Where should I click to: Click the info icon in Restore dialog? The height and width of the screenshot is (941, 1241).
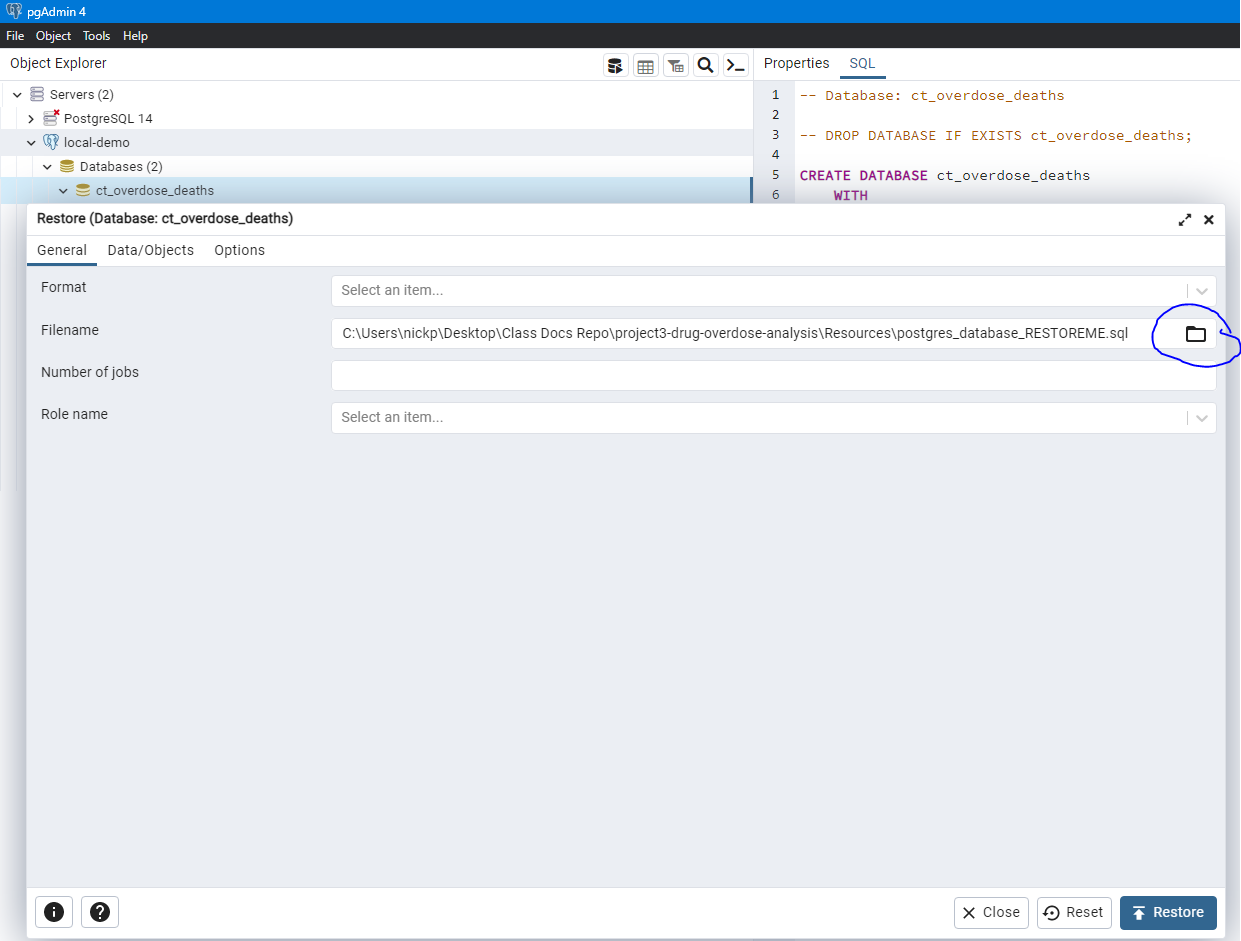pos(54,912)
